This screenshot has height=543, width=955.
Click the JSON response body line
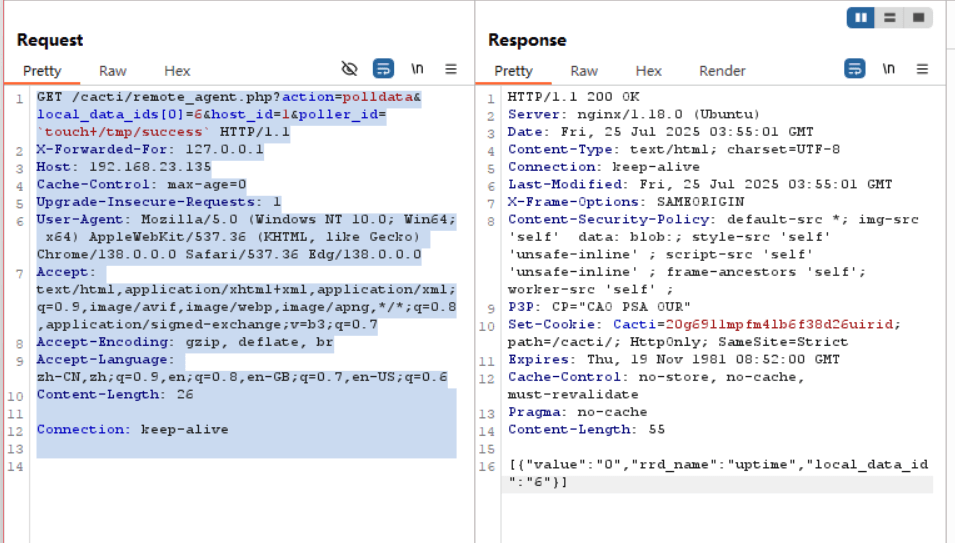[717, 465]
